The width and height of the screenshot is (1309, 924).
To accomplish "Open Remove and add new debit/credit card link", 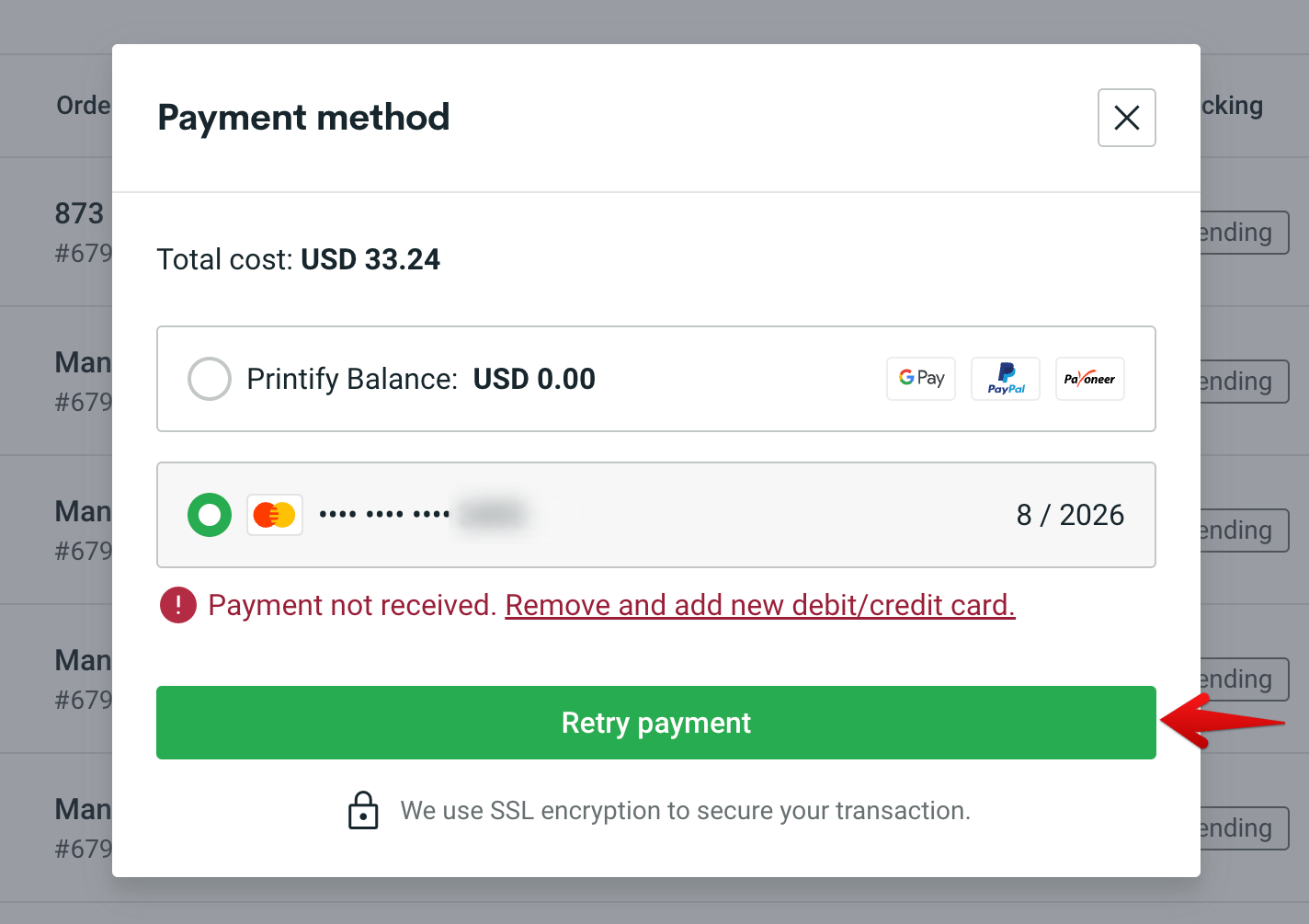I will pyautogui.click(x=760, y=605).
